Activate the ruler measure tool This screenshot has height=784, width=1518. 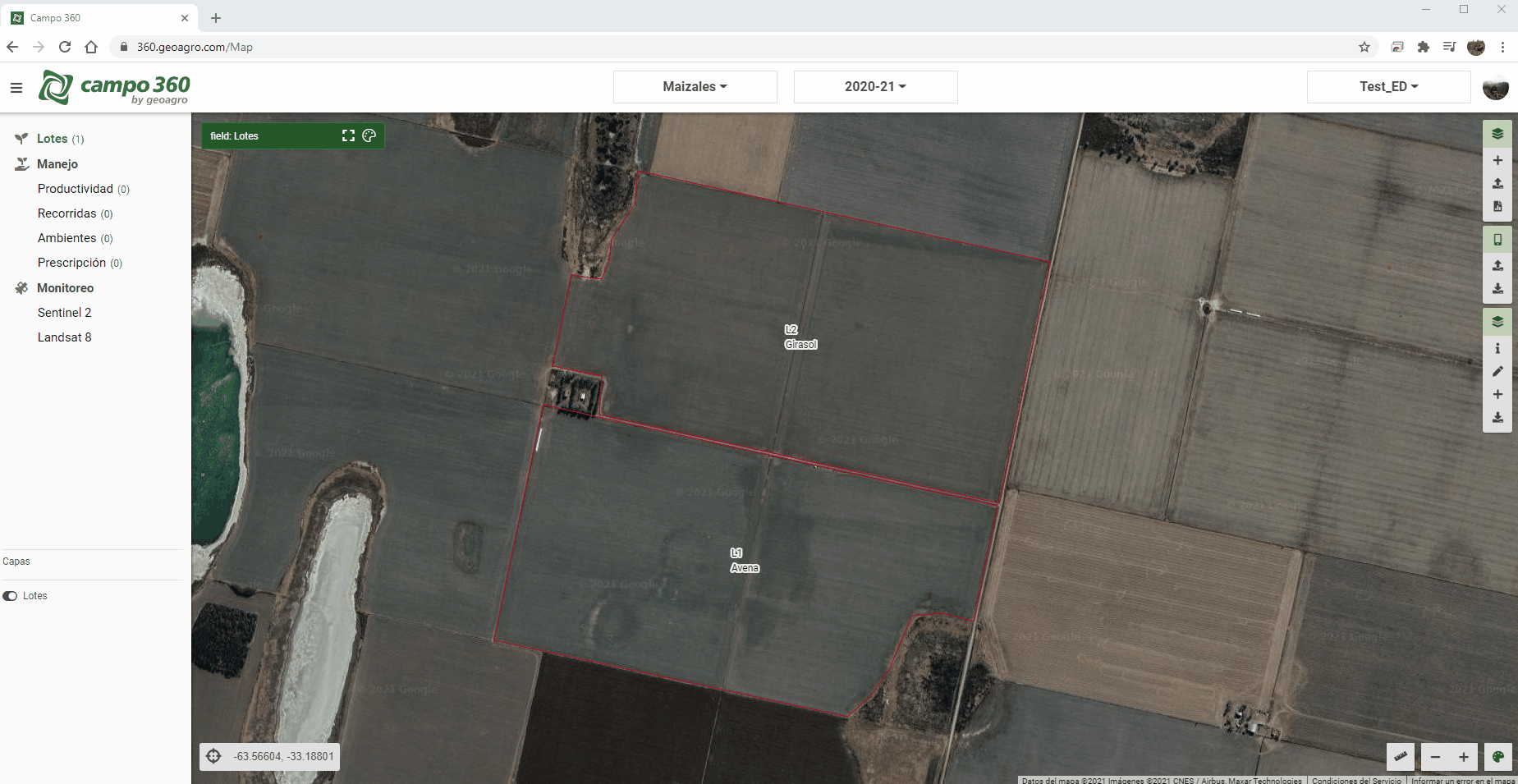click(x=1401, y=757)
